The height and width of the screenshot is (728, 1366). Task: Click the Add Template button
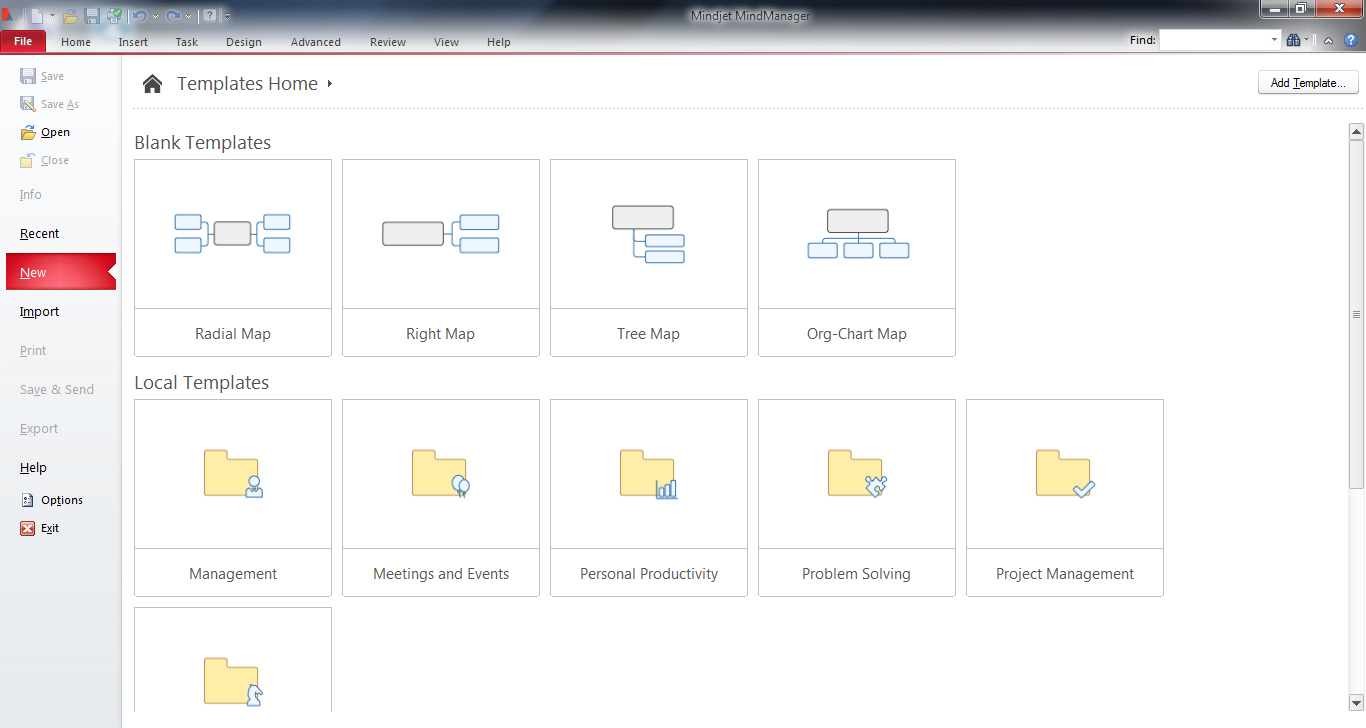click(1308, 82)
